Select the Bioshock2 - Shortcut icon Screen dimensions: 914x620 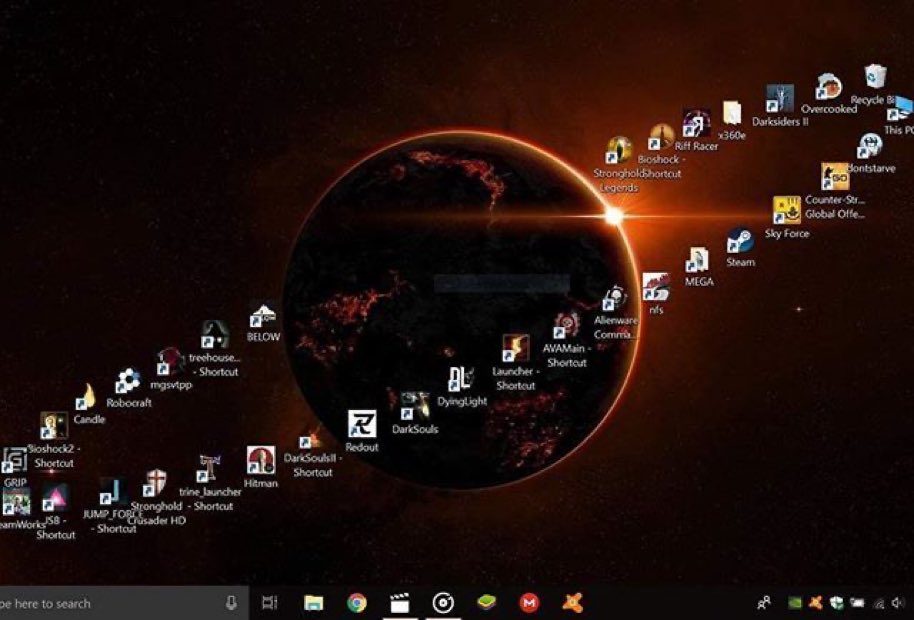coord(53,426)
